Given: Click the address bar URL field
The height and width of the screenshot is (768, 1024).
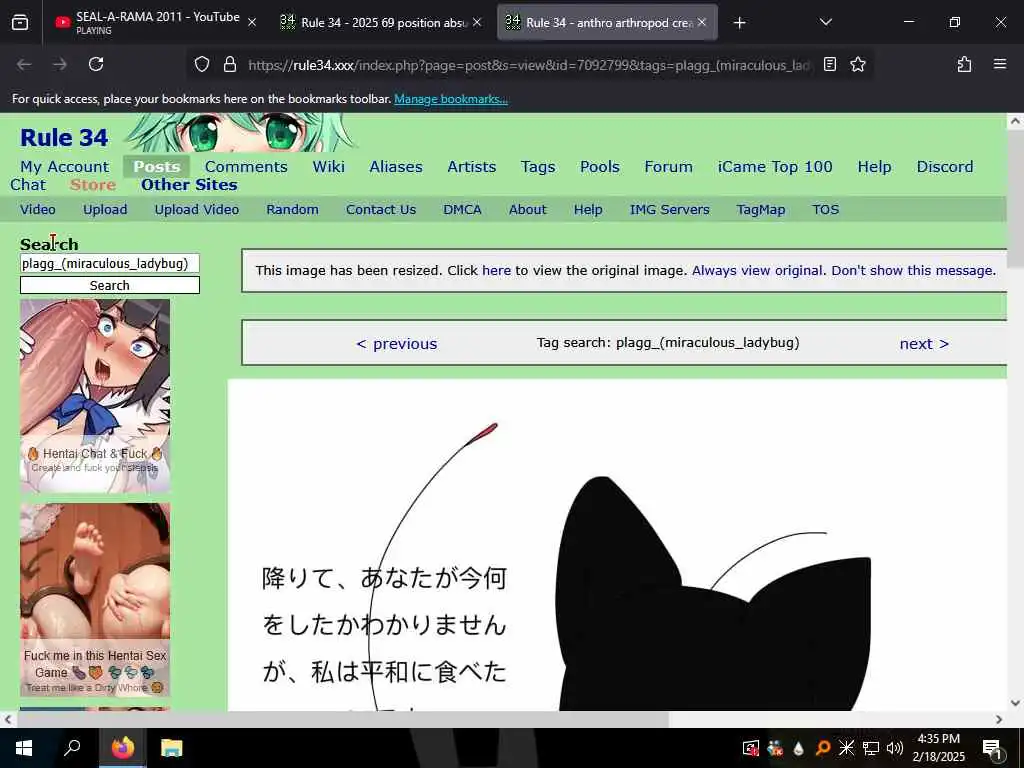Looking at the screenshot, I should tap(529, 65).
